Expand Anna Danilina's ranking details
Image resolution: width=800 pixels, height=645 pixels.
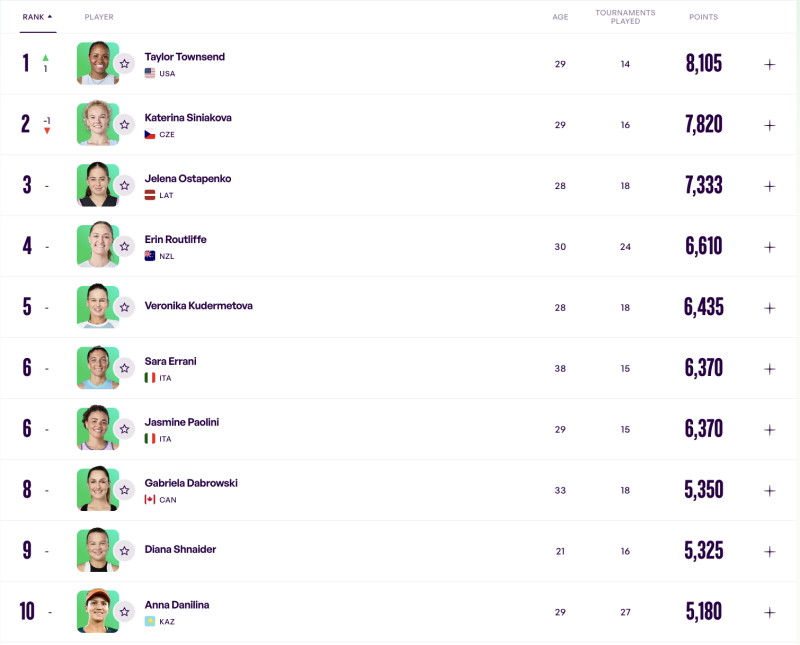tap(769, 612)
